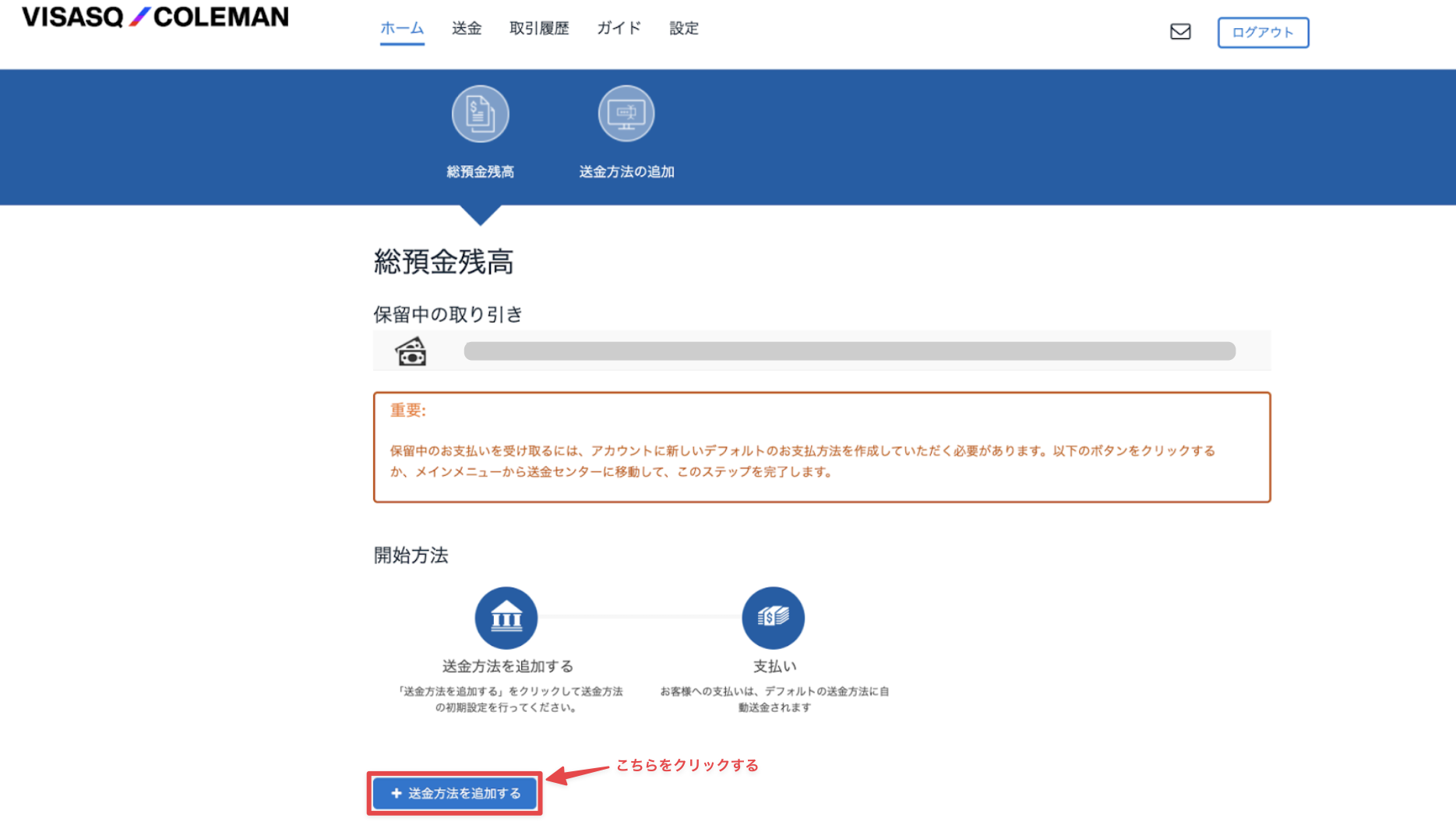Select 設定 in the top navigation

[x=684, y=28]
